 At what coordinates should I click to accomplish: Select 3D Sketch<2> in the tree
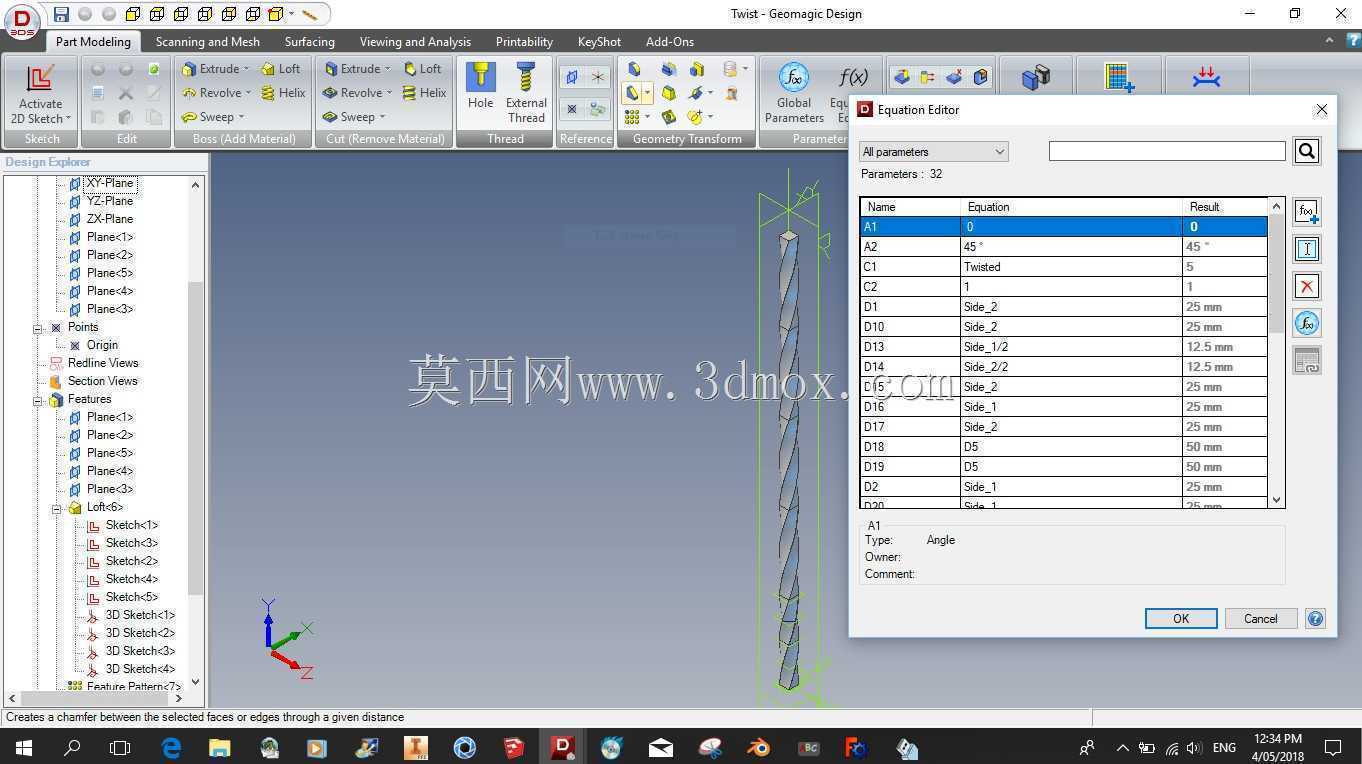pyautogui.click(x=140, y=633)
